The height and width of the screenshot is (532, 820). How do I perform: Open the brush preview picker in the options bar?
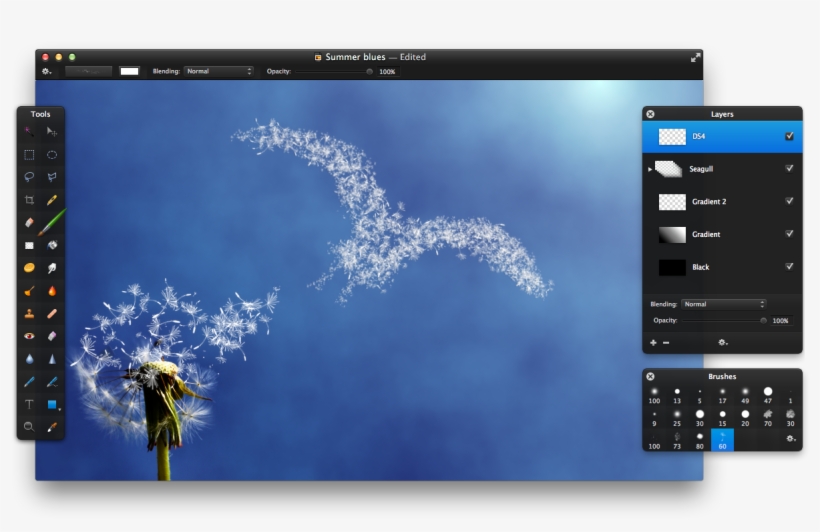coord(88,71)
